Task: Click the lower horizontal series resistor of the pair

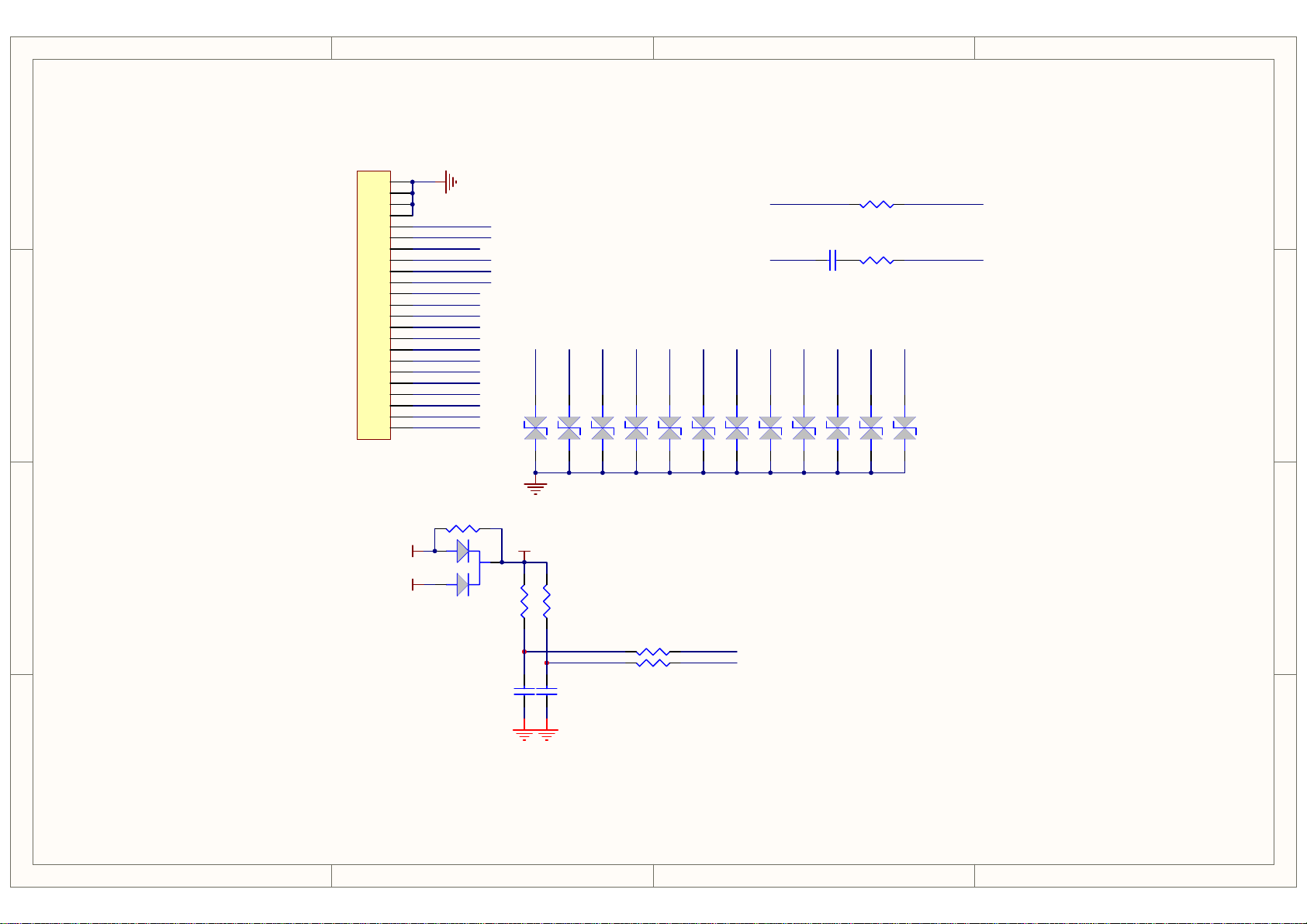Action: 653,663
